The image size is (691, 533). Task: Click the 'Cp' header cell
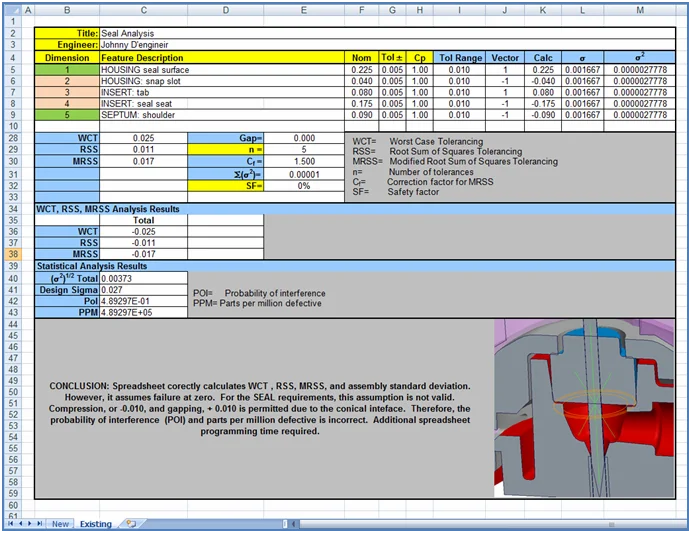click(420, 58)
